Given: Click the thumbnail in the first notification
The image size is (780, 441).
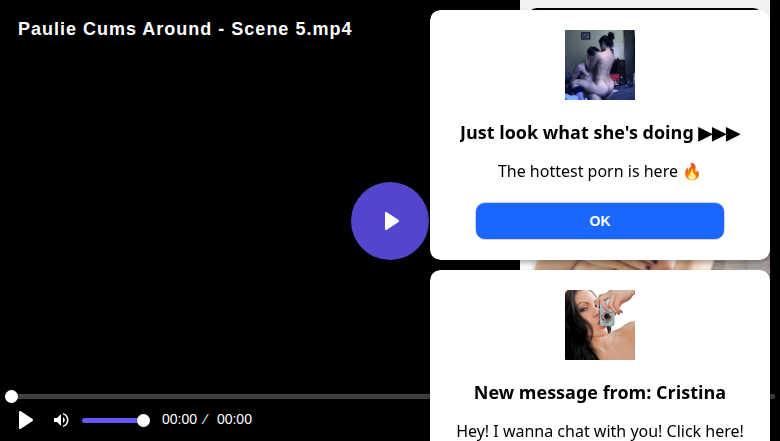Looking at the screenshot, I should click(599, 65).
